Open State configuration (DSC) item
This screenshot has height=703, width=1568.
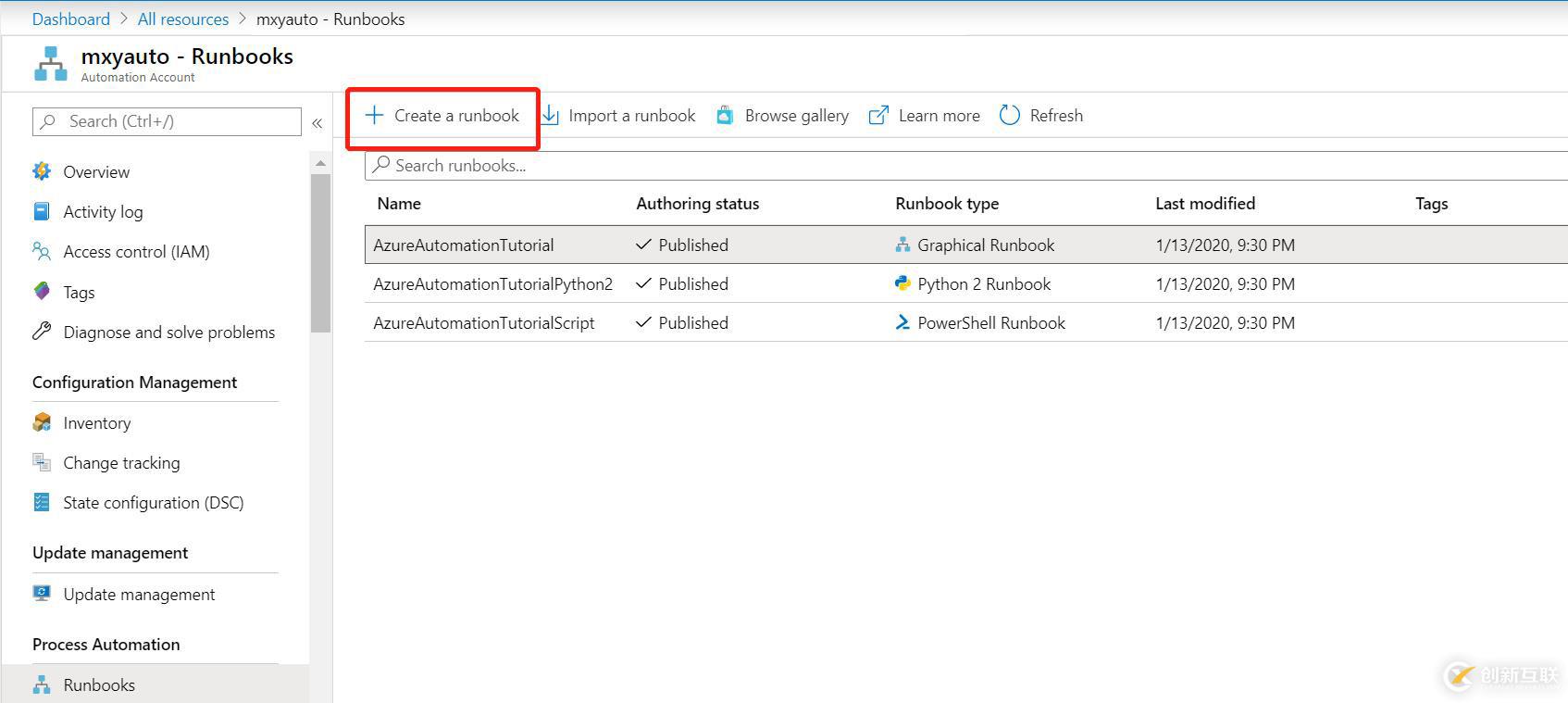[x=156, y=502]
